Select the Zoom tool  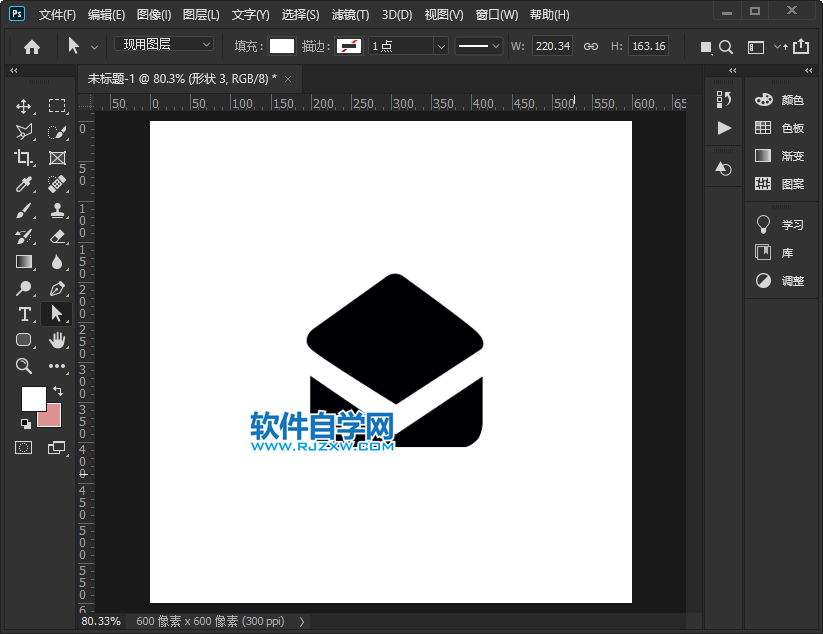pyautogui.click(x=24, y=367)
